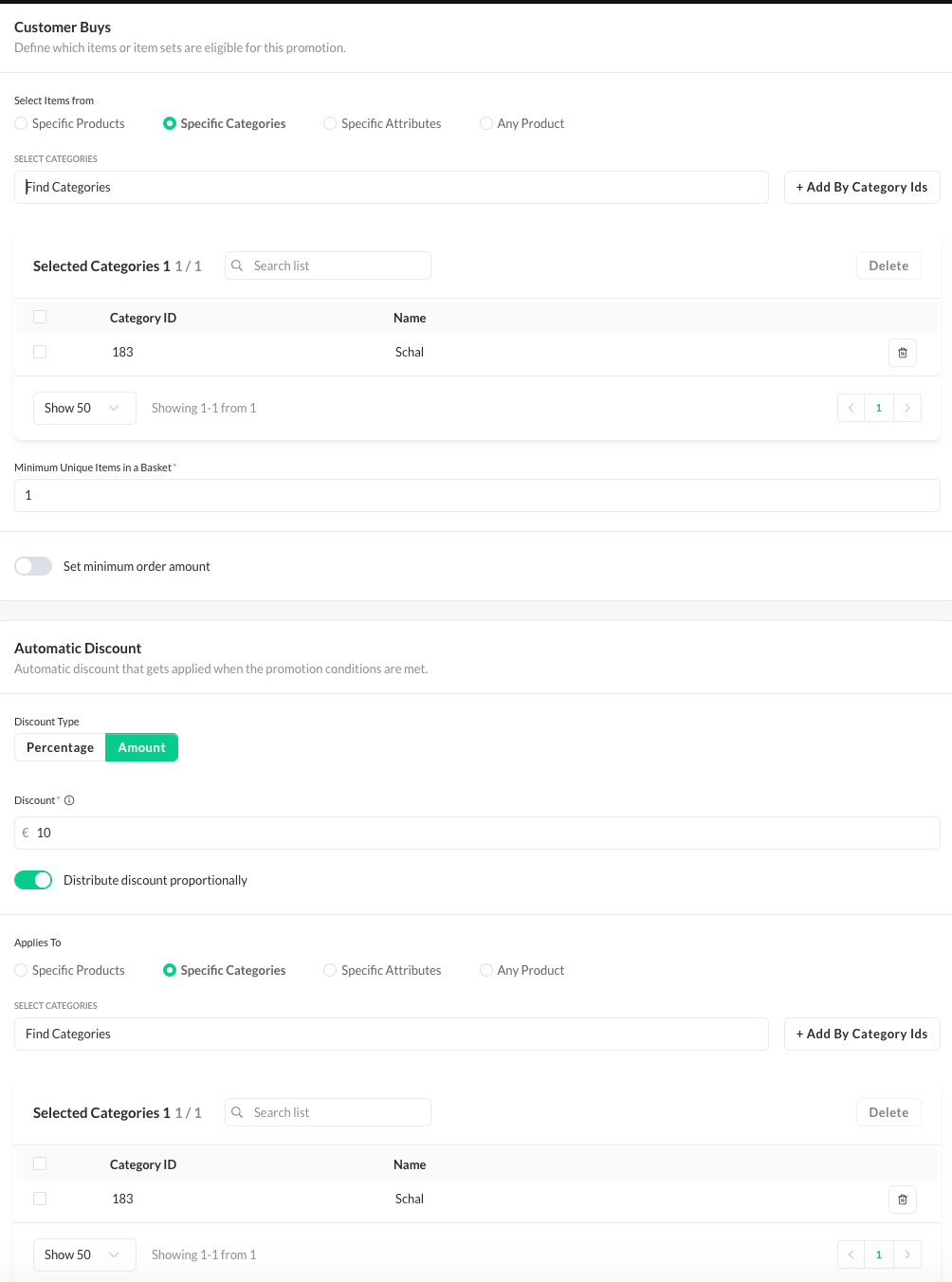Turn off Distribute discount proportionally

point(33,880)
